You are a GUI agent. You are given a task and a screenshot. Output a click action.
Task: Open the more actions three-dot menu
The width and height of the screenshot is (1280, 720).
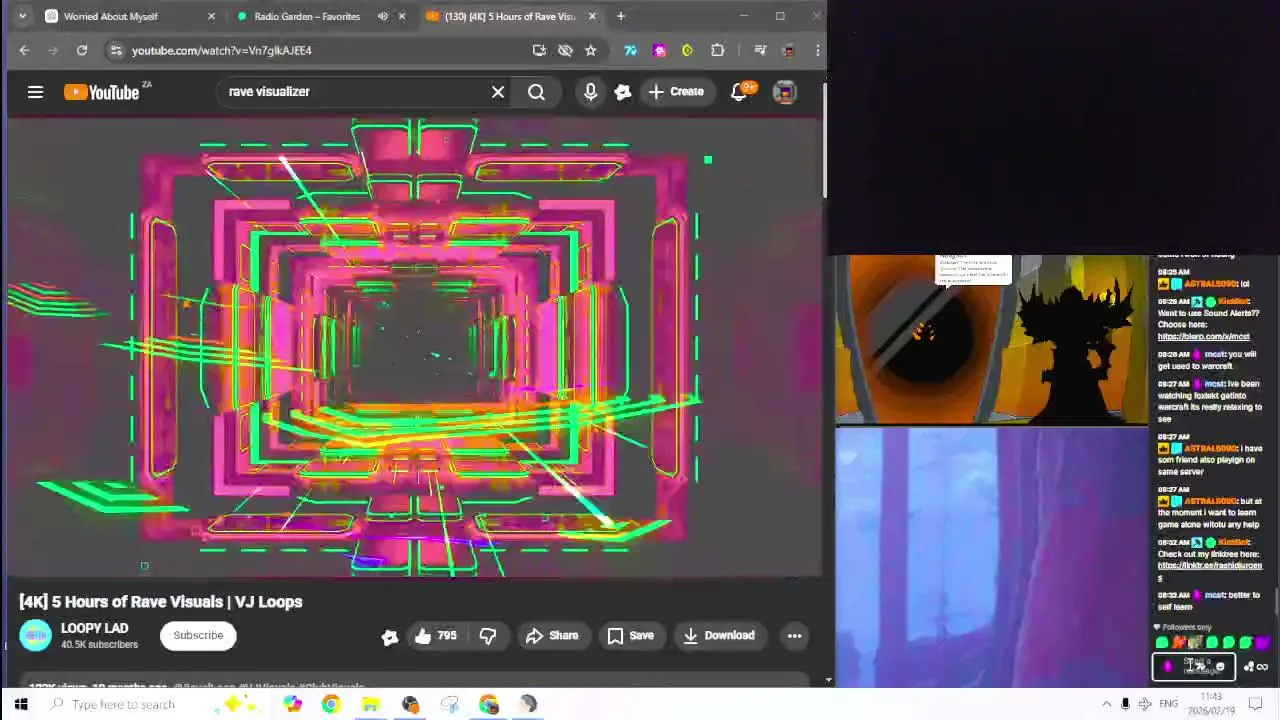(x=795, y=636)
